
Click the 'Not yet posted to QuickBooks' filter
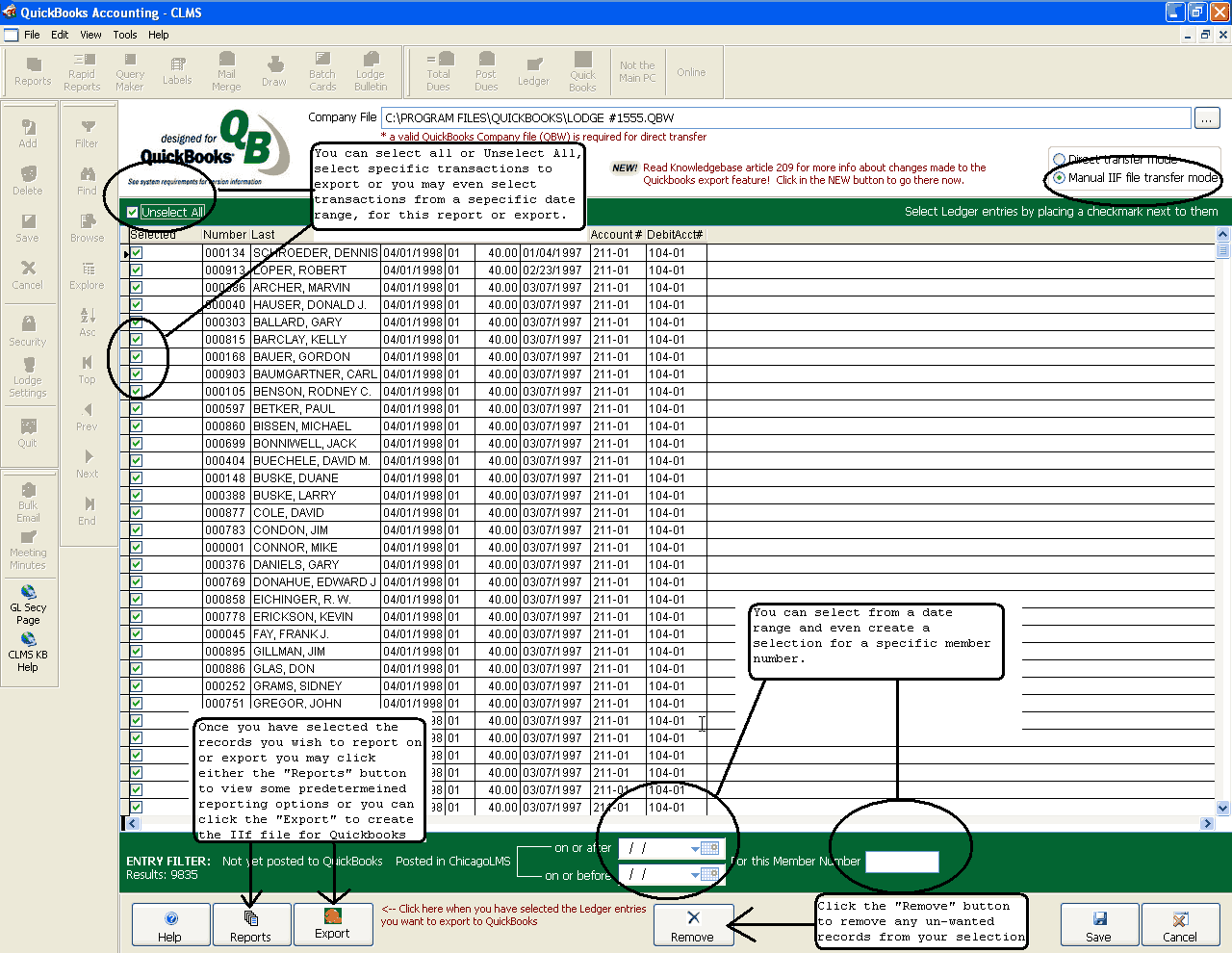pos(302,862)
